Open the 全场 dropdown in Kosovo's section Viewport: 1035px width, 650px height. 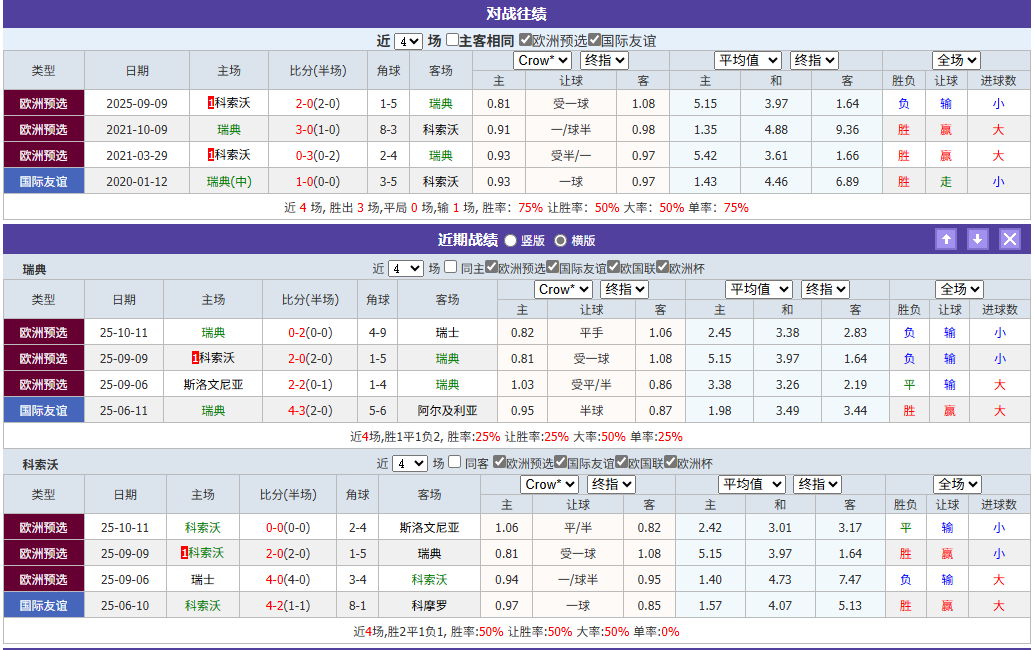tap(957, 483)
